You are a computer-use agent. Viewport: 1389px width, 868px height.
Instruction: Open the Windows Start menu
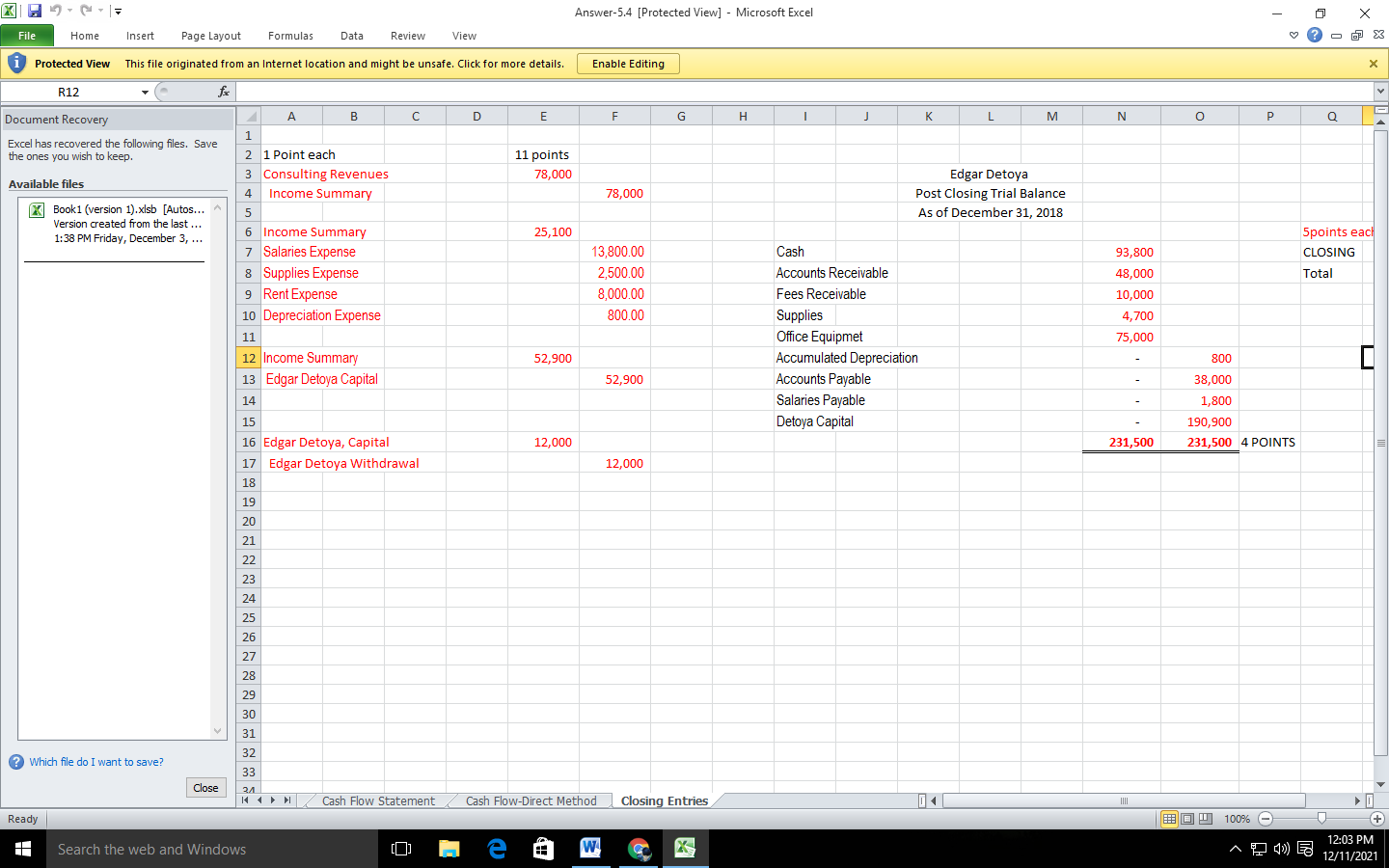23,849
